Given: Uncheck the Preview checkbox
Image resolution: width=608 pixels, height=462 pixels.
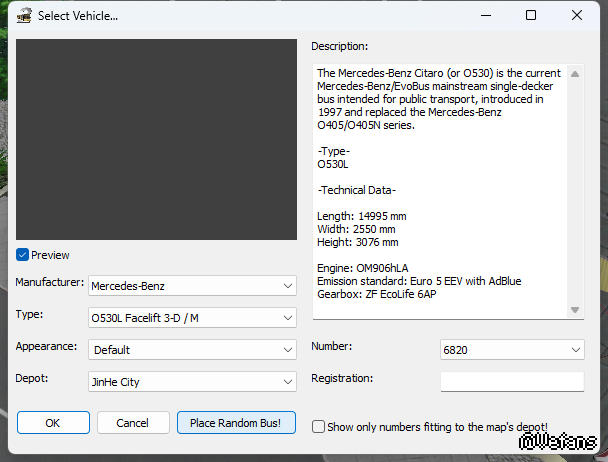Looking at the screenshot, I should click(23, 255).
